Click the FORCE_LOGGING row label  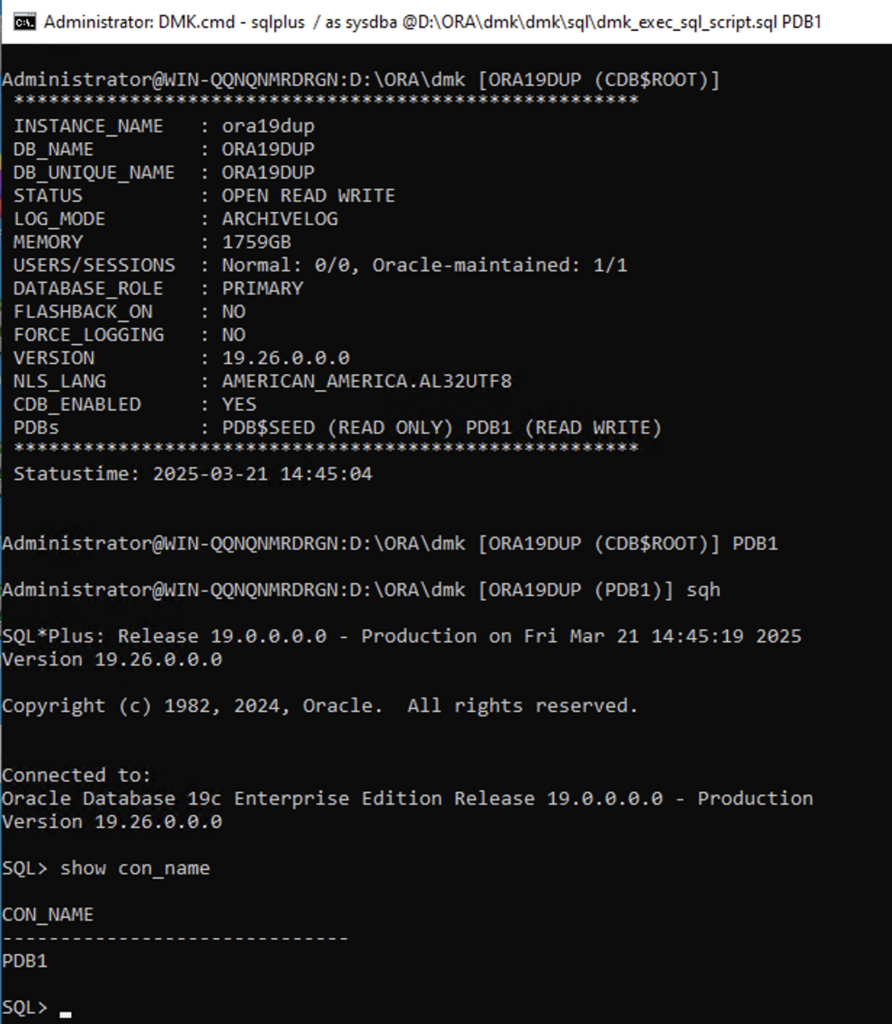click(x=89, y=335)
